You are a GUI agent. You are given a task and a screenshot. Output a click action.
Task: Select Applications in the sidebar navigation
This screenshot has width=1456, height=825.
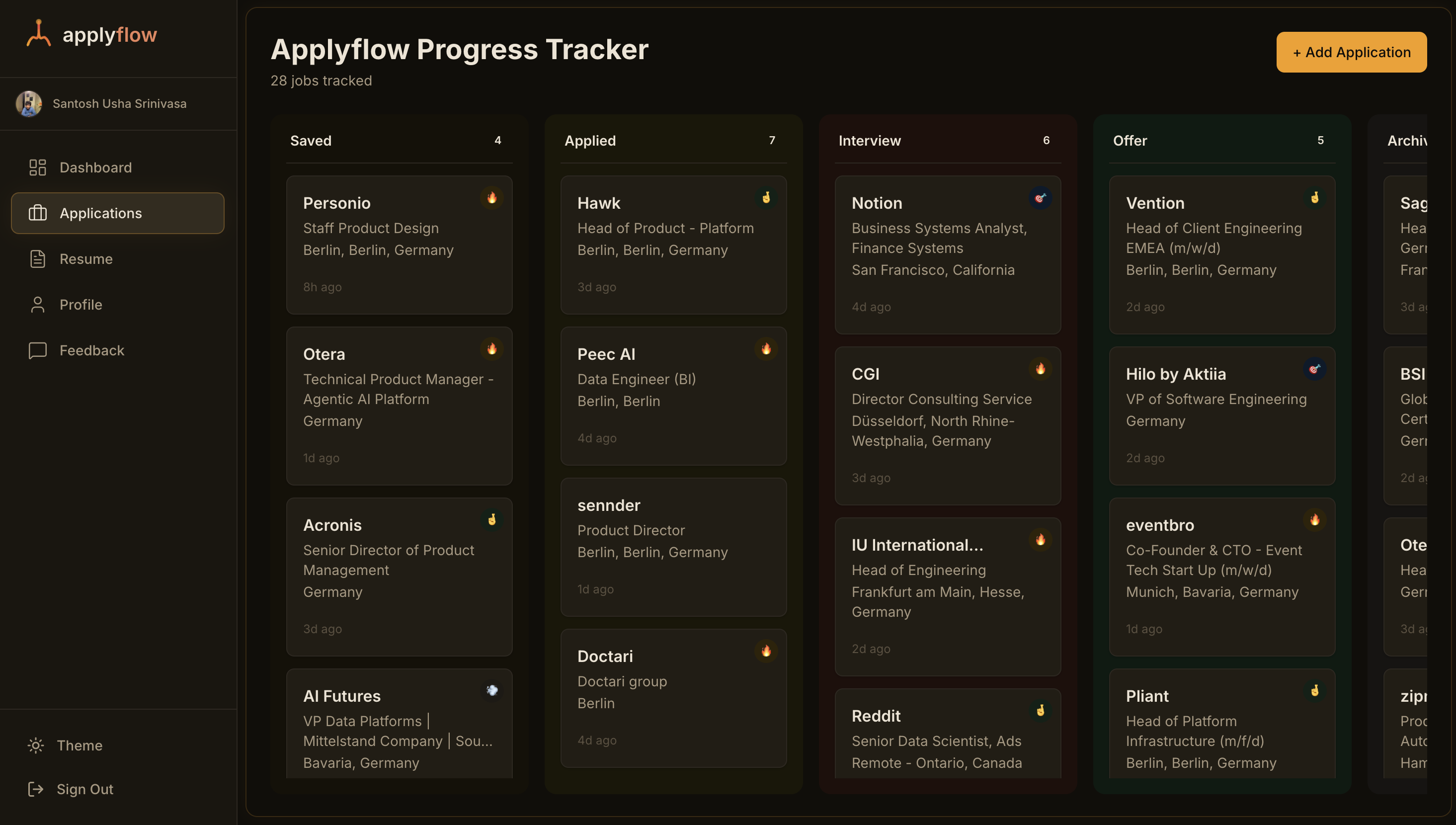(x=100, y=213)
